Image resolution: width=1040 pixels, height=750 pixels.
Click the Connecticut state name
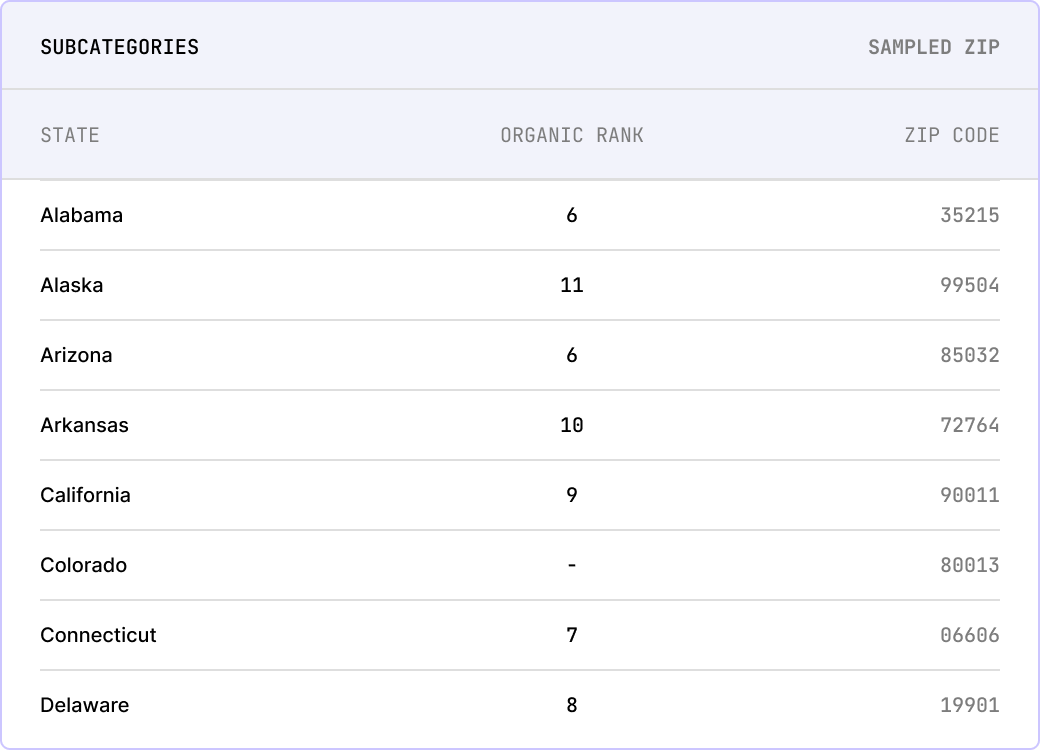click(x=98, y=635)
